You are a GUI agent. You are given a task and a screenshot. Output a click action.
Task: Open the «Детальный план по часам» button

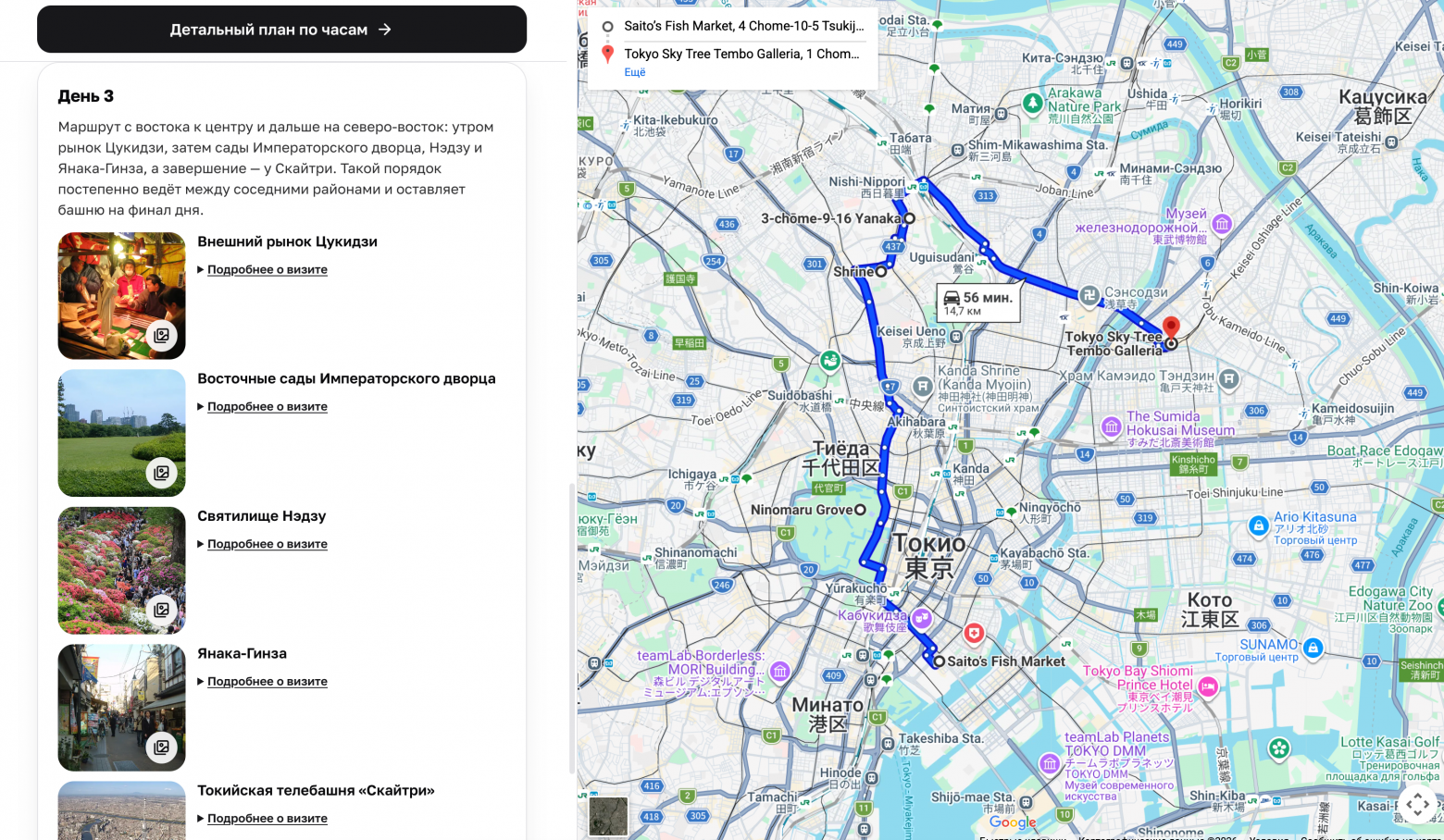click(x=281, y=30)
